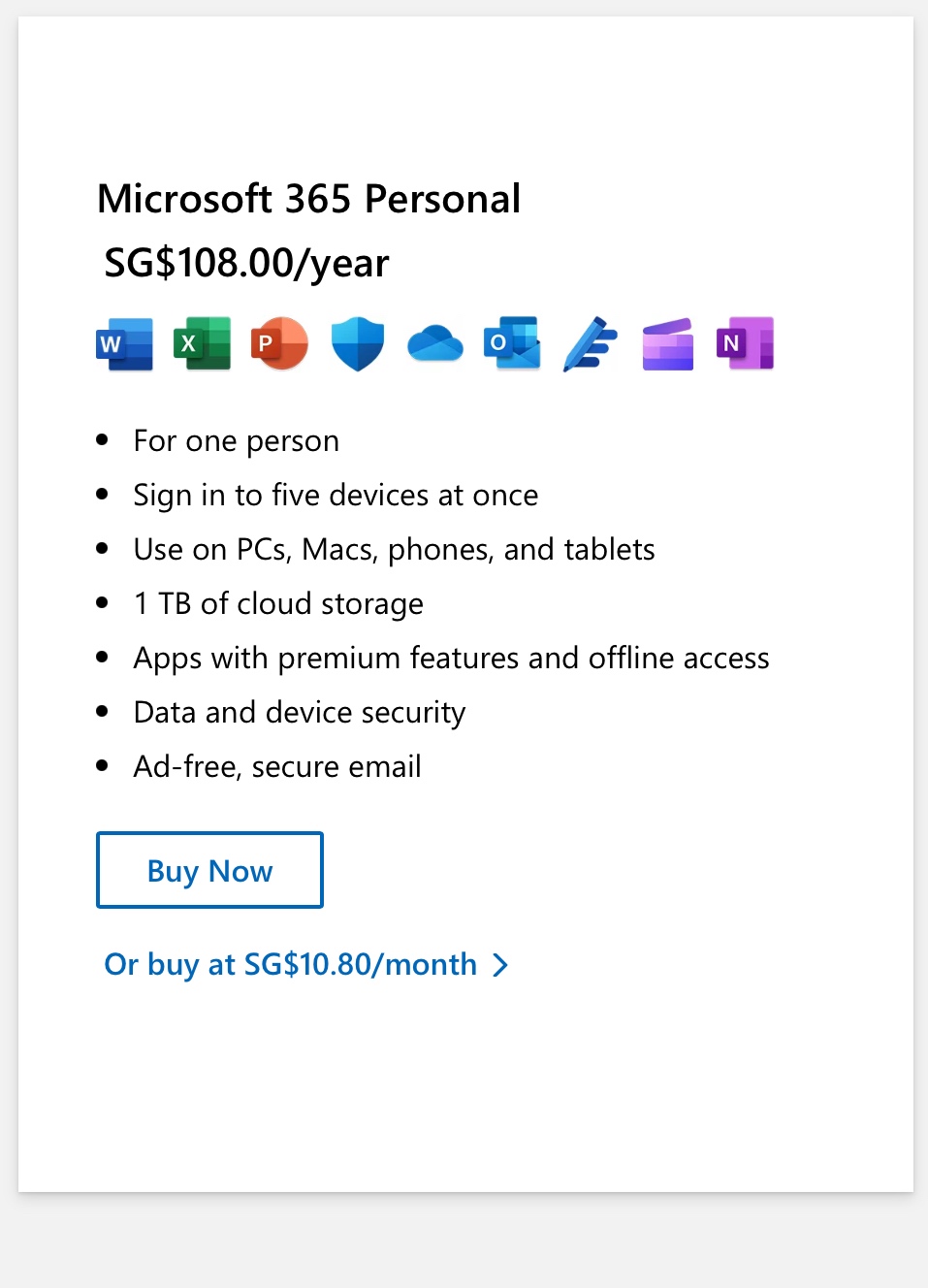
Task: Click 'Ad-free, secure email' item
Action: 277,767
